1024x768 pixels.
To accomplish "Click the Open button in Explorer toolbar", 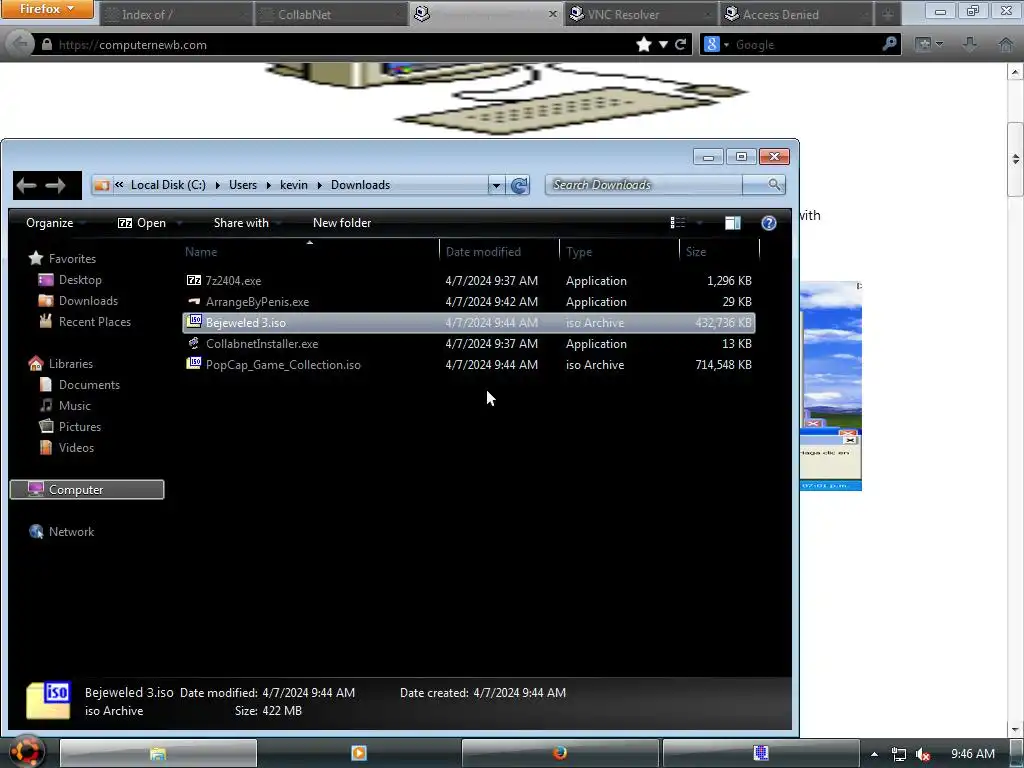I will 142,223.
